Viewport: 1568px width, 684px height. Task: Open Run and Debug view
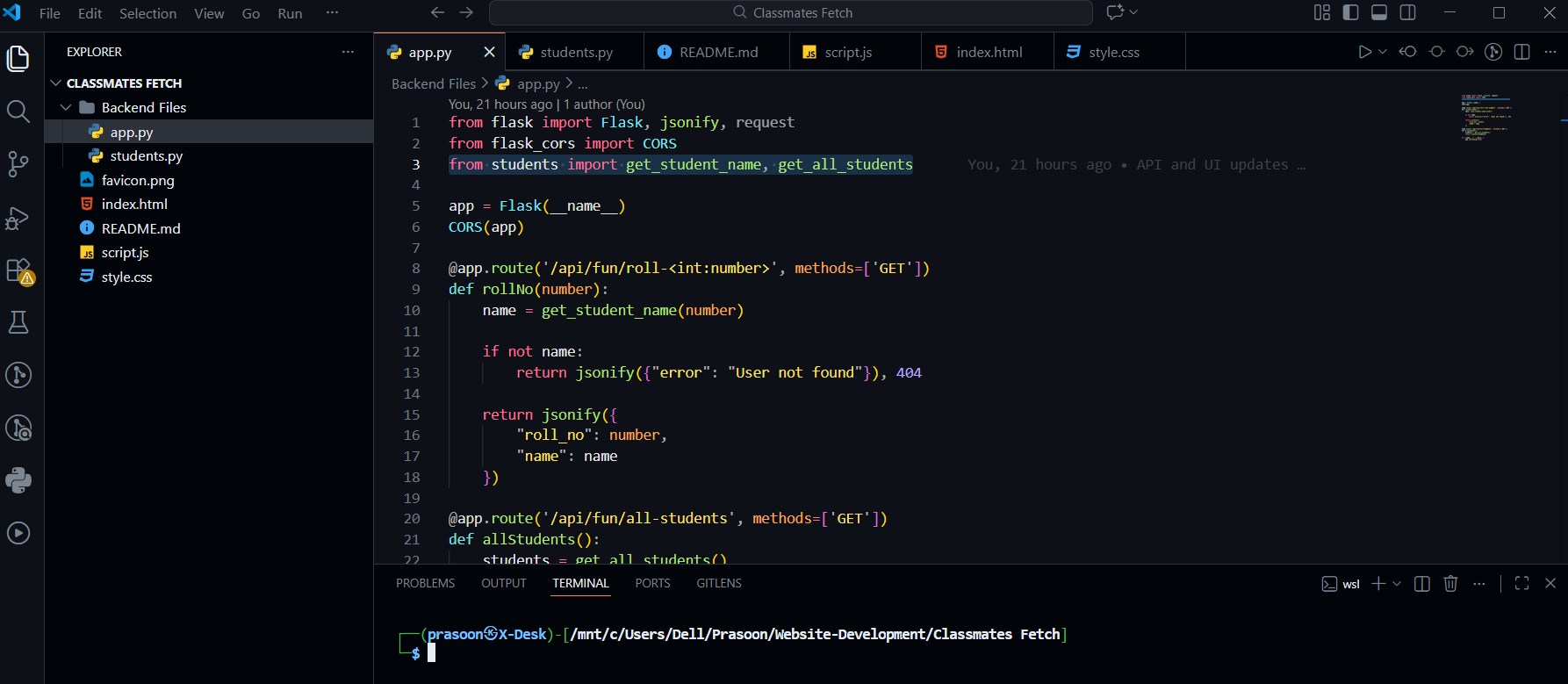(18, 218)
